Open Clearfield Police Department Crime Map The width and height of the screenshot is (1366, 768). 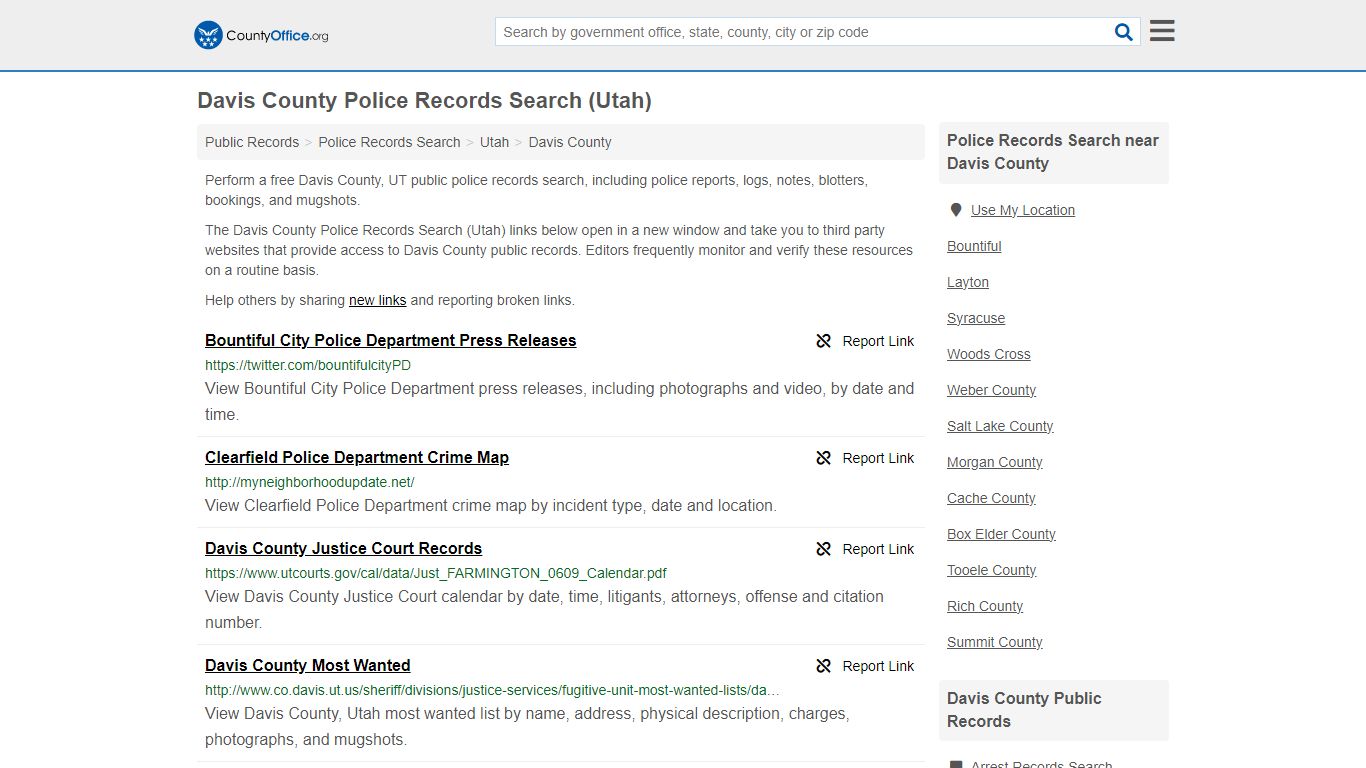coord(357,457)
